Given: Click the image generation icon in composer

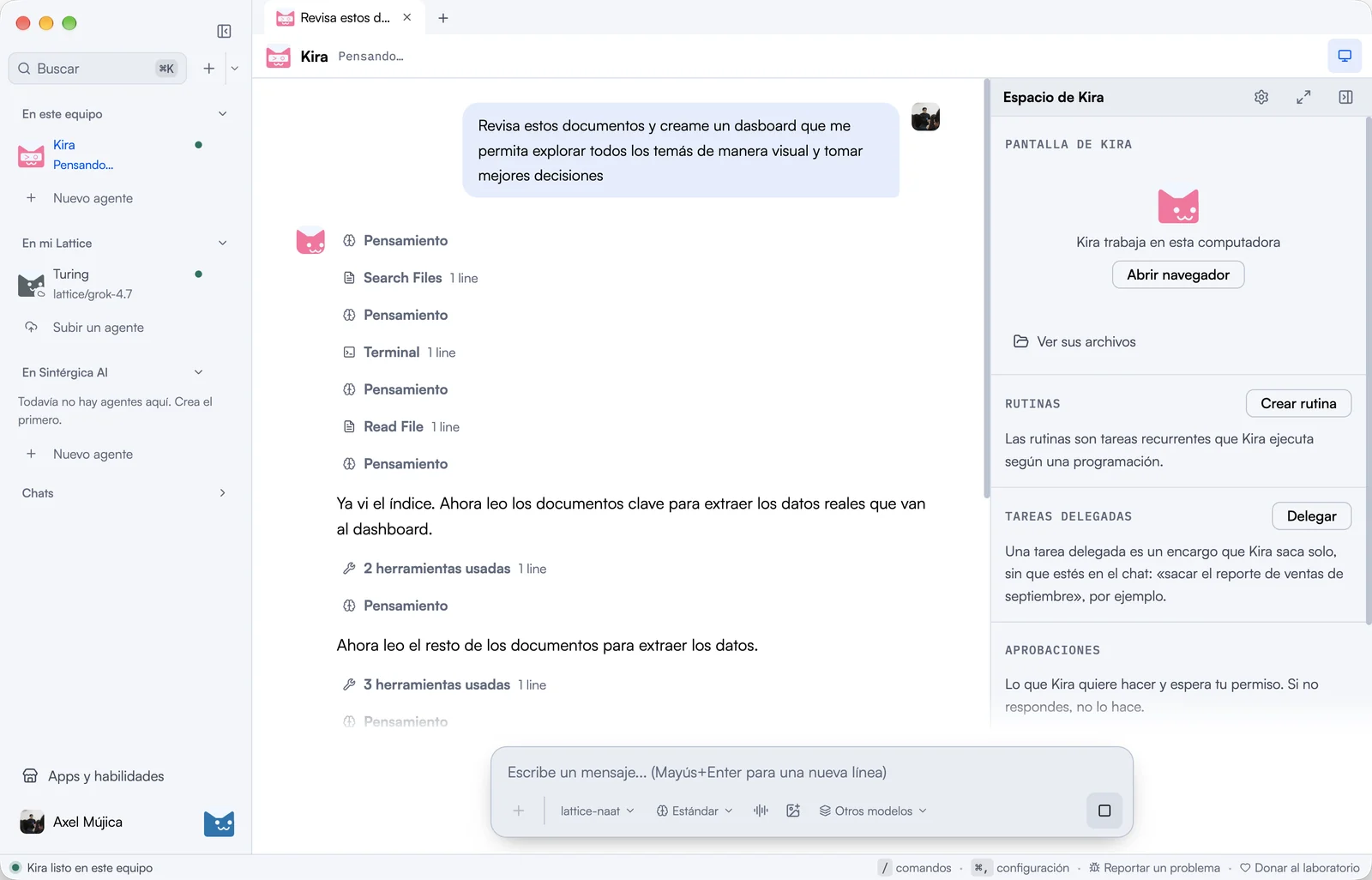Looking at the screenshot, I should tap(793, 811).
